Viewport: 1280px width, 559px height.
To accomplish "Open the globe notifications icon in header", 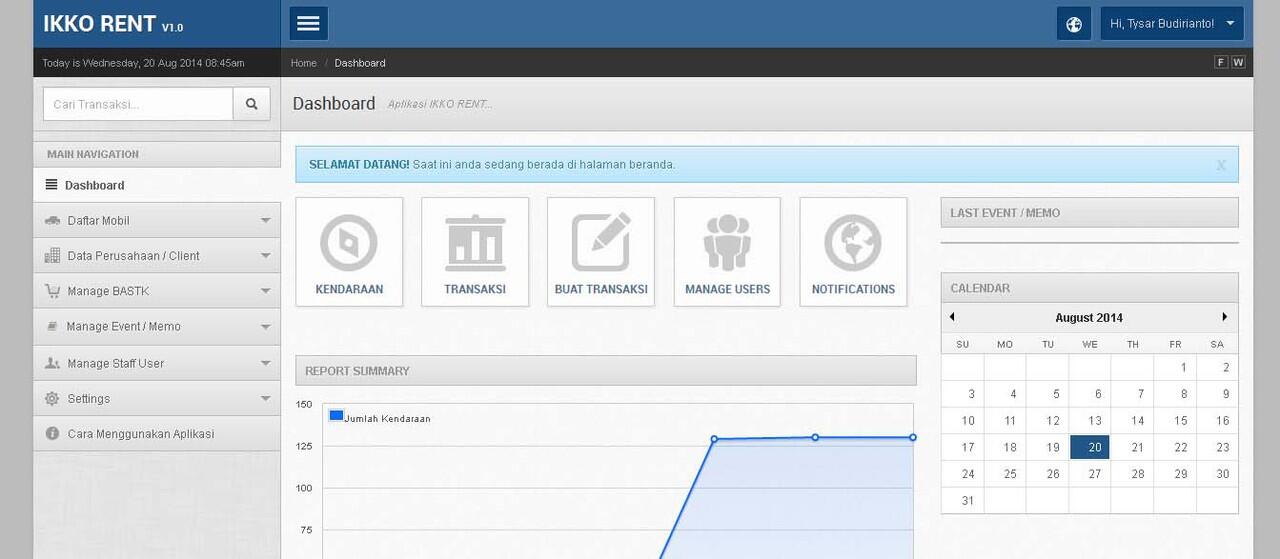I will 1073,24.
